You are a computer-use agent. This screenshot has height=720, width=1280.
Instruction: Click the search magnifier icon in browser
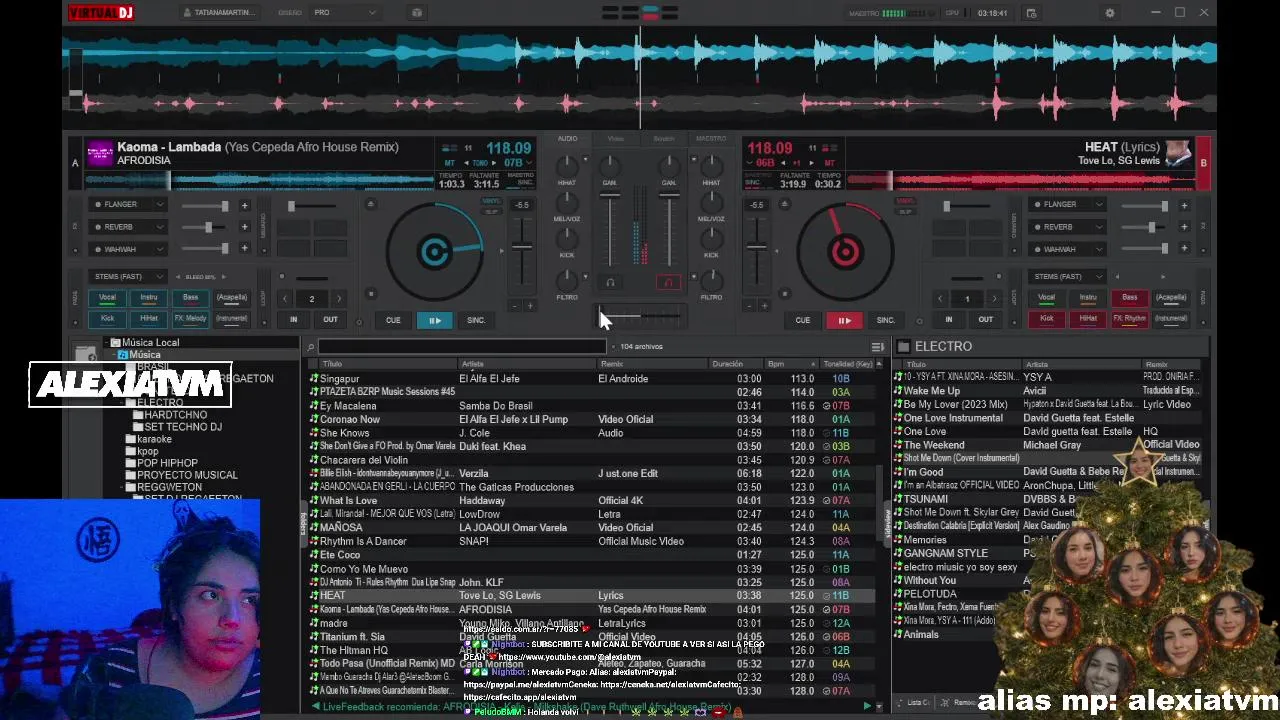pos(311,347)
